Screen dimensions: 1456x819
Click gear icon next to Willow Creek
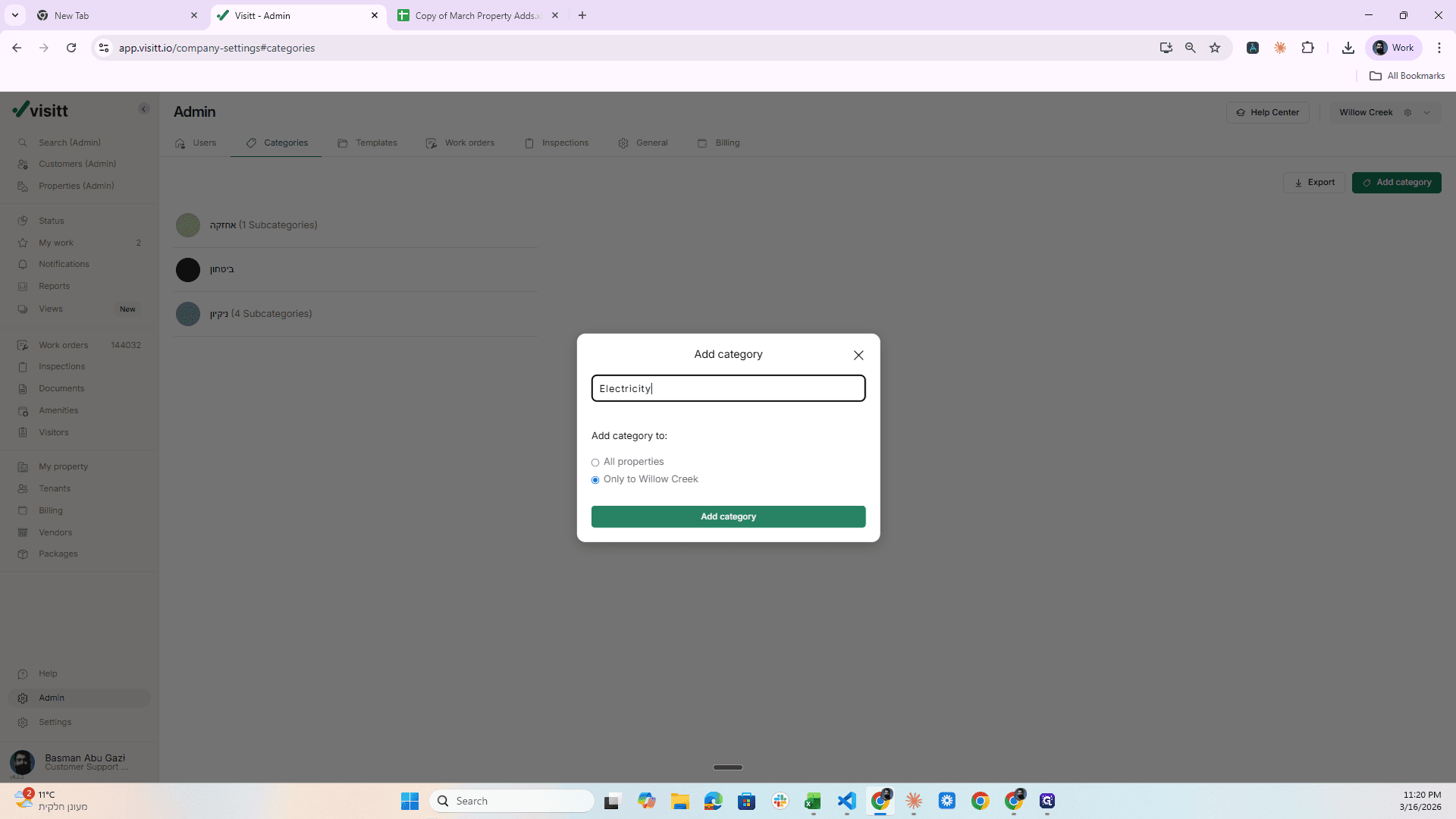1407,112
